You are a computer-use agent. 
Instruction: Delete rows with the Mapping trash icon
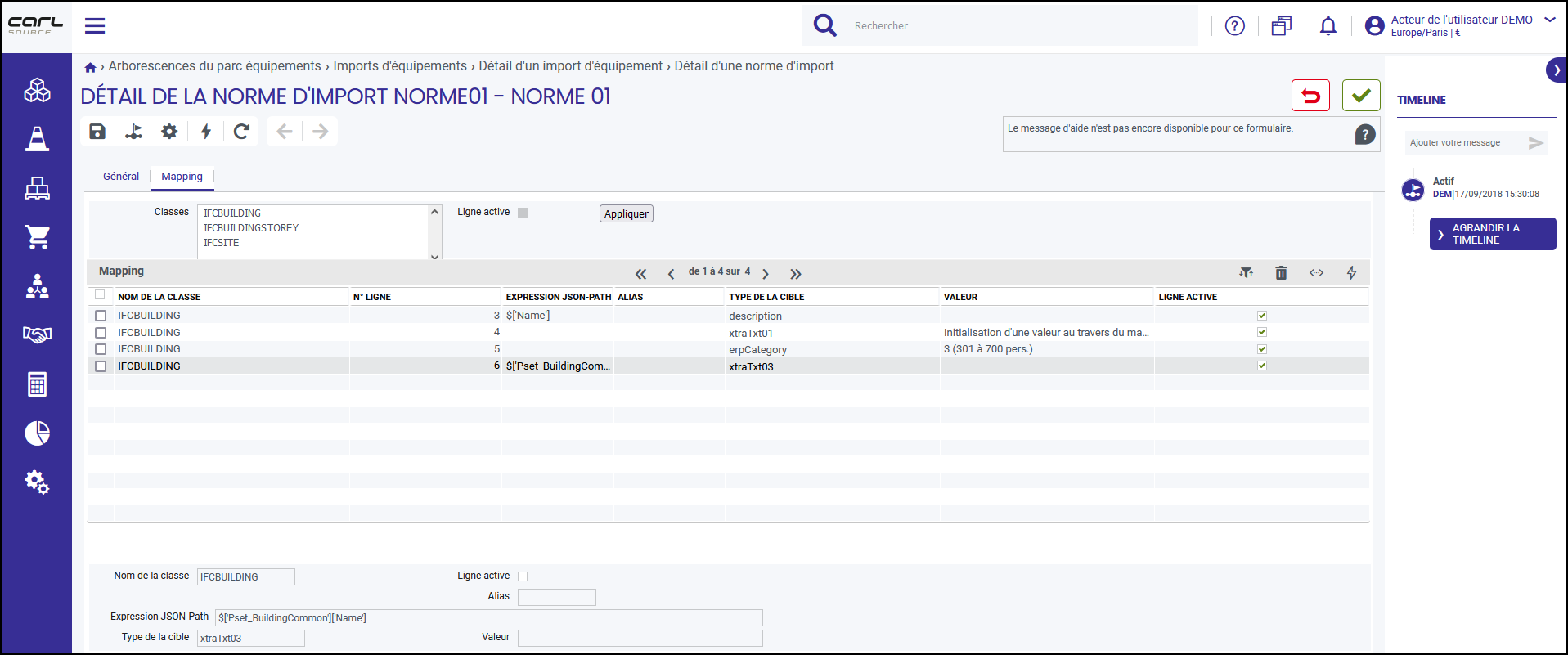[1281, 273]
